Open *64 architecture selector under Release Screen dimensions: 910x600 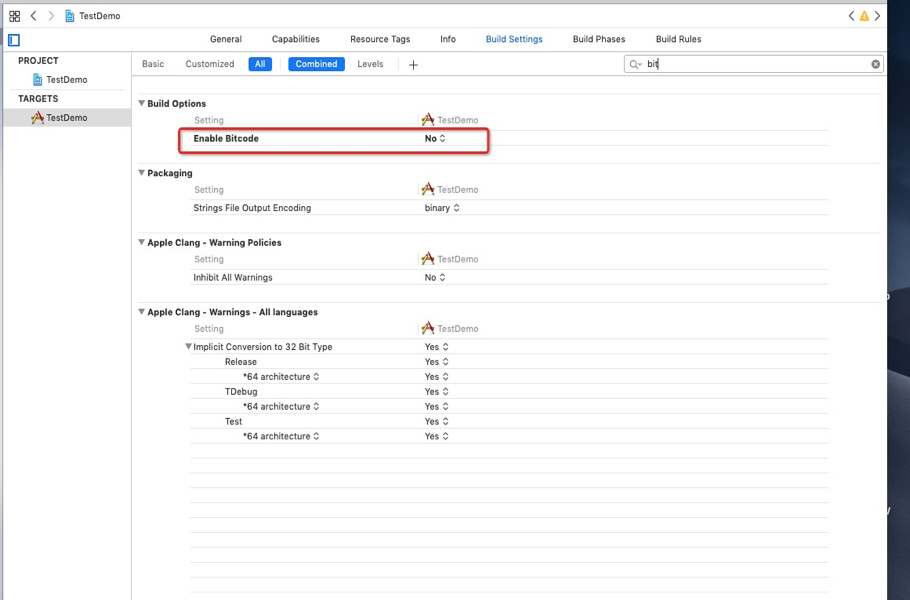coord(281,377)
